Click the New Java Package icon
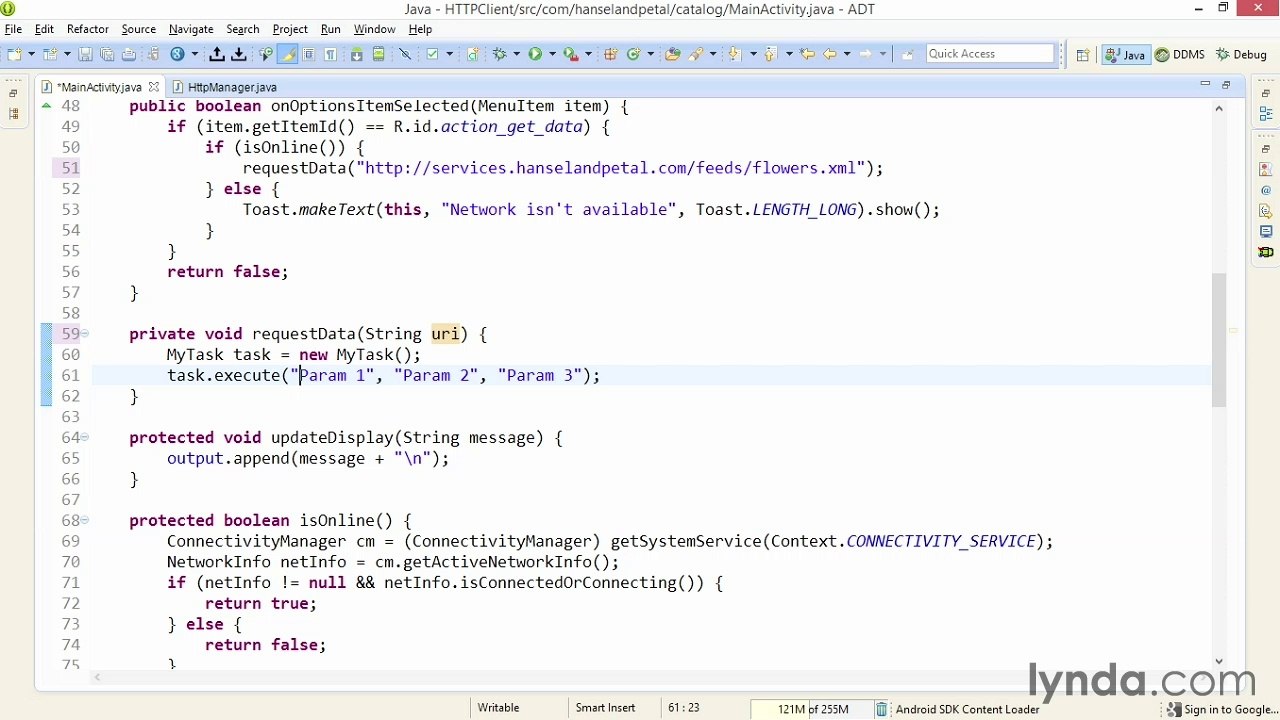The image size is (1280, 720). [609, 54]
